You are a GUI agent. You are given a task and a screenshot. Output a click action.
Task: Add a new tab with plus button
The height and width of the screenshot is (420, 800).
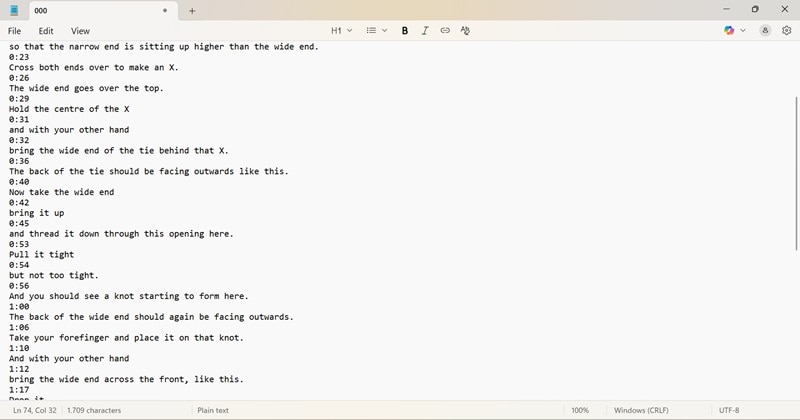(192, 11)
